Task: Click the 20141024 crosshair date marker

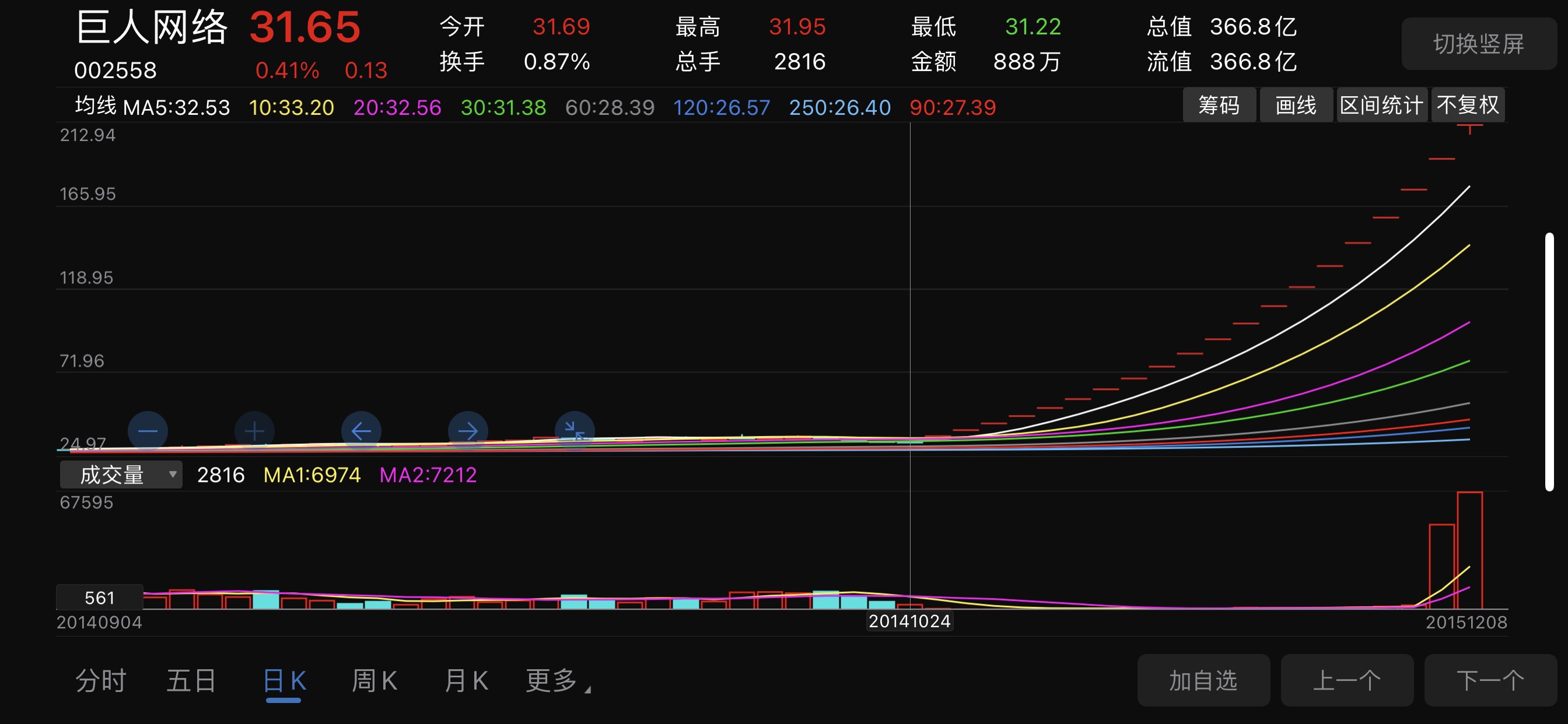Action: [x=909, y=621]
